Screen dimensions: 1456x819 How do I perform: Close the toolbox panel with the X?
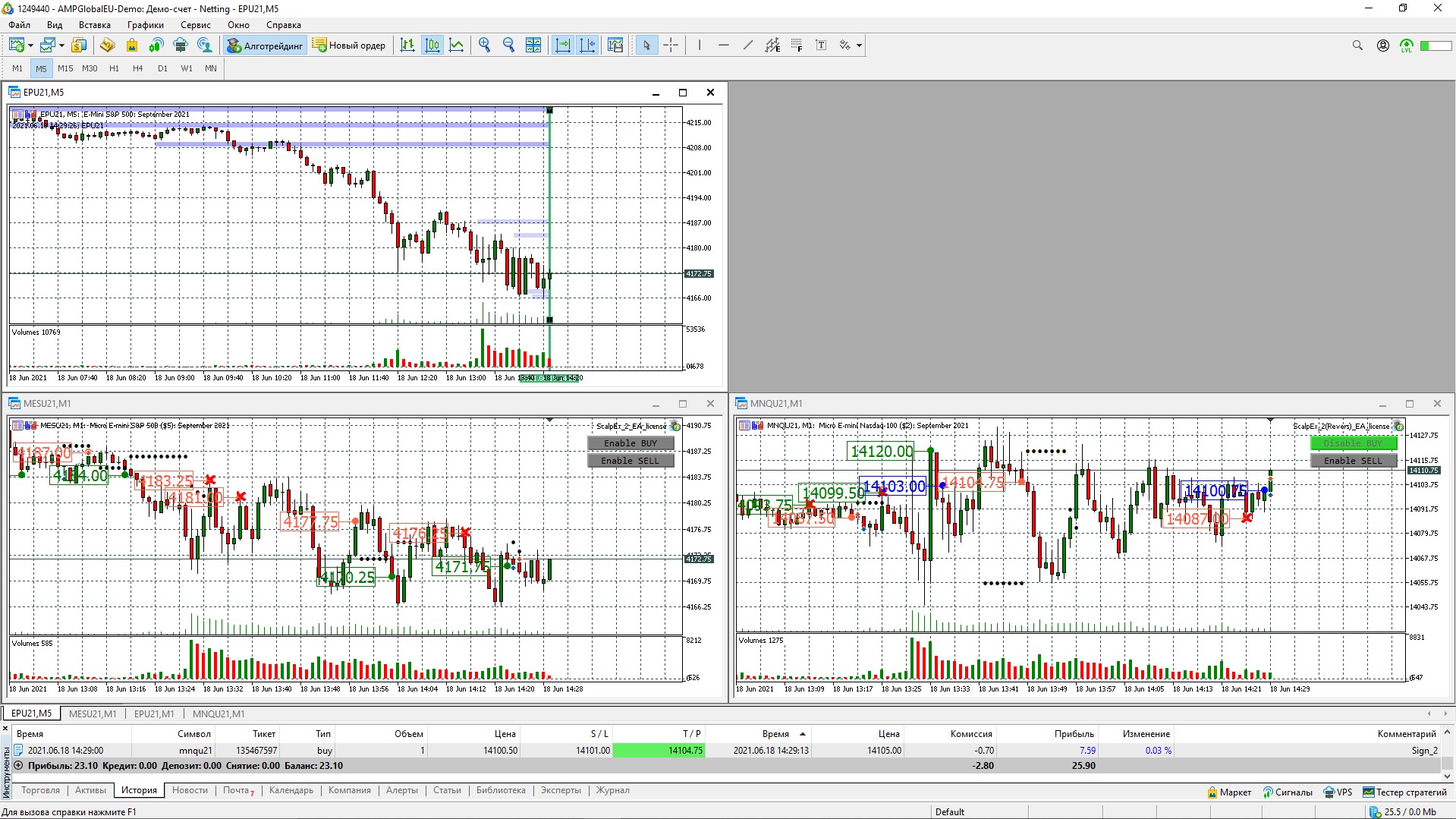pyautogui.click(x=5, y=729)
